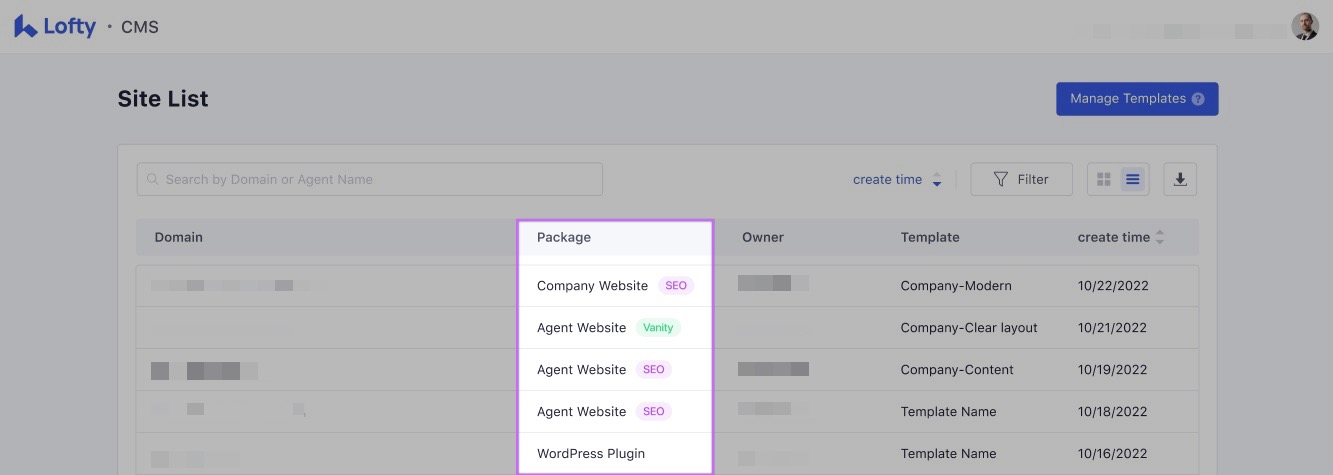Click the Site List heading

pyautogui.click(x=163, y=99)
